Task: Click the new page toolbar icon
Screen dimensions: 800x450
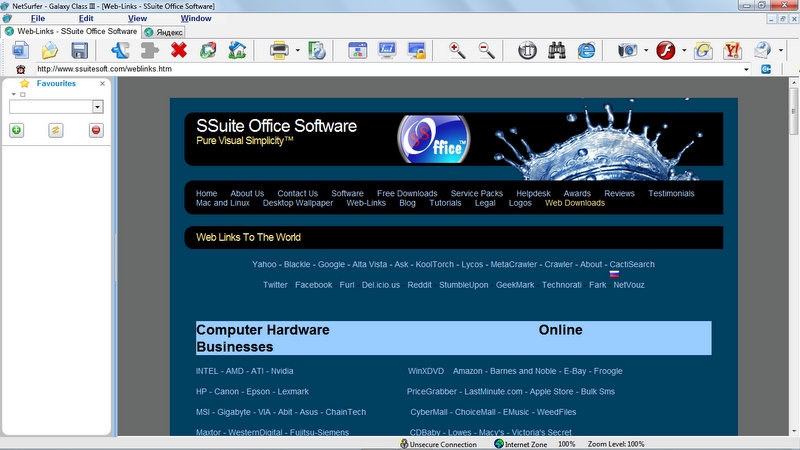Action: click(x=20, y=51)
